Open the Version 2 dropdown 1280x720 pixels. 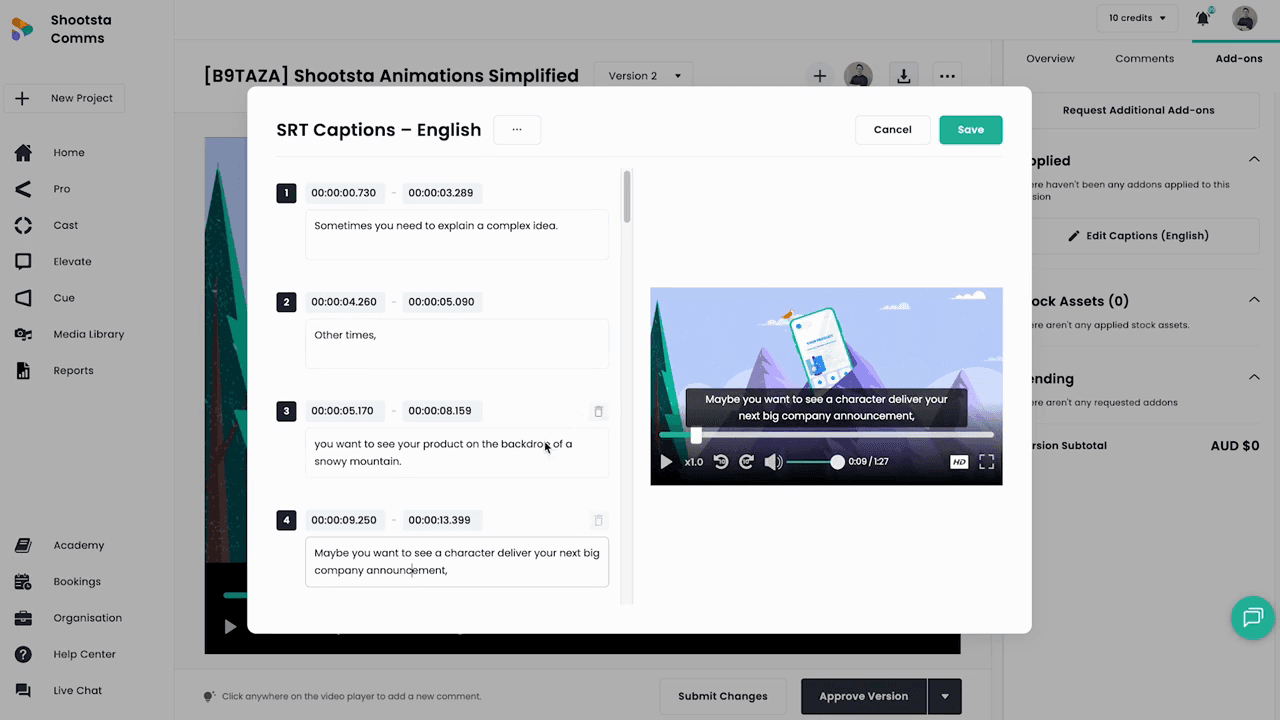643,75
